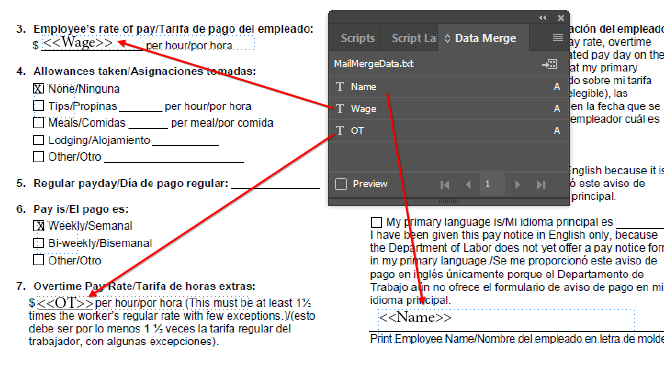The height and width of the screenshot is (366, 664).
Task: Click the Pay is/El pago es heading
Action: (81, 209)
